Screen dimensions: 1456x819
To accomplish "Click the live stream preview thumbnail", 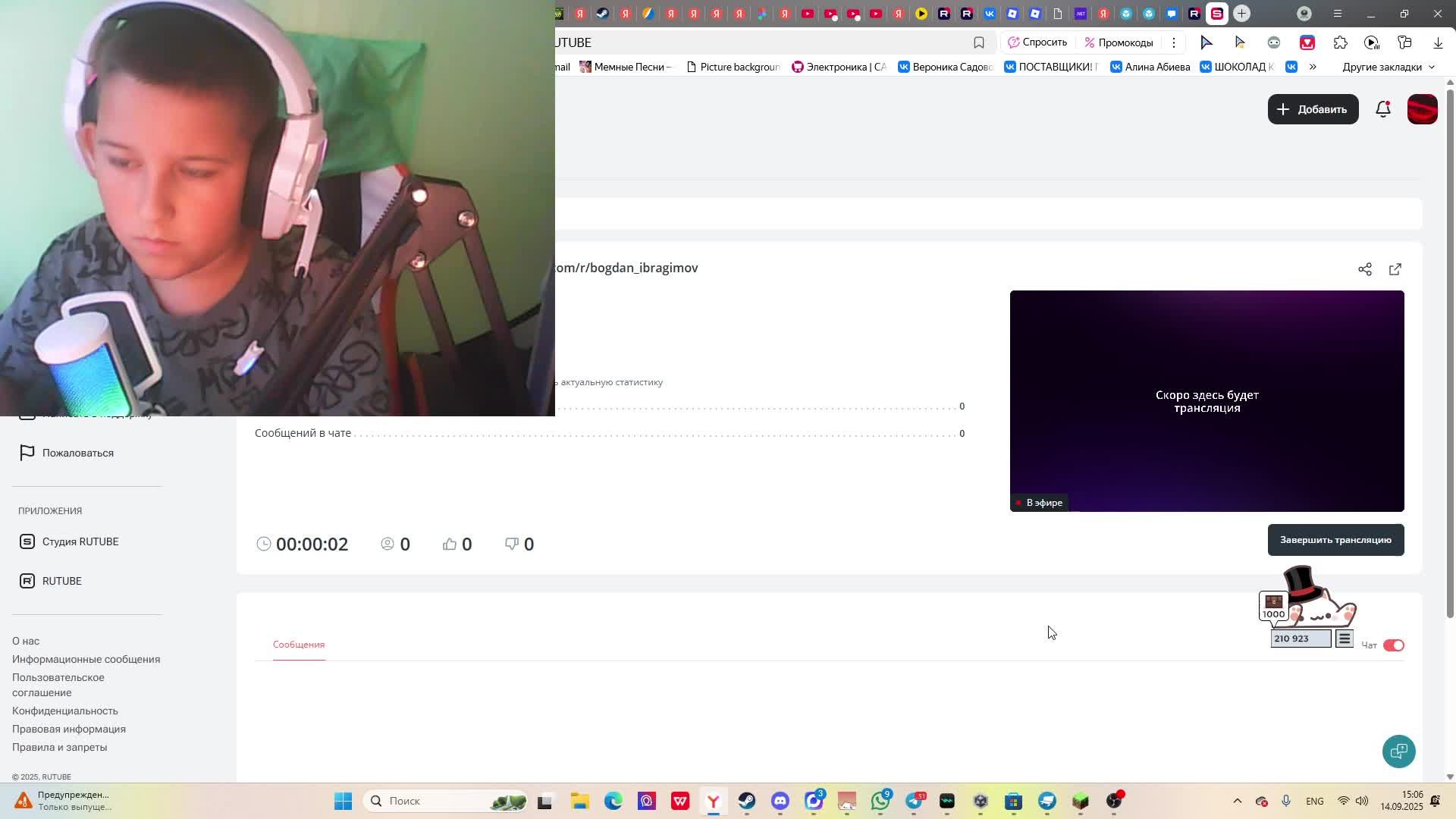I will pyautogui.click(x=1206, y=400).
